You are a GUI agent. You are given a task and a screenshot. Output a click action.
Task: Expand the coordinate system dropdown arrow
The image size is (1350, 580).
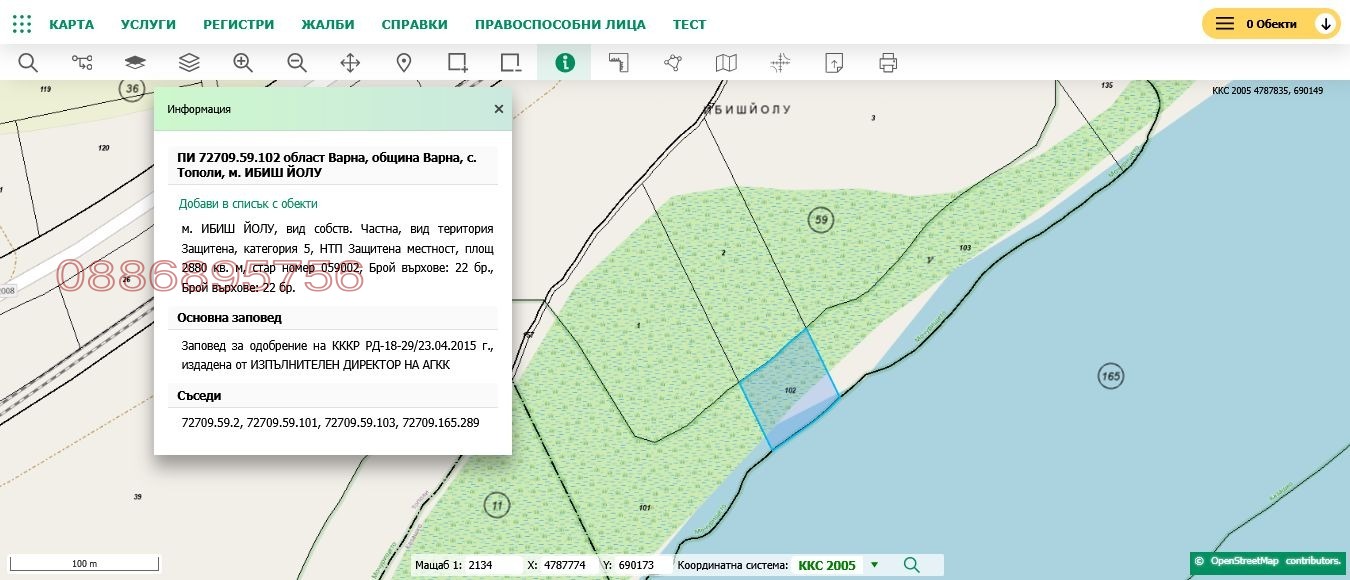874,565
